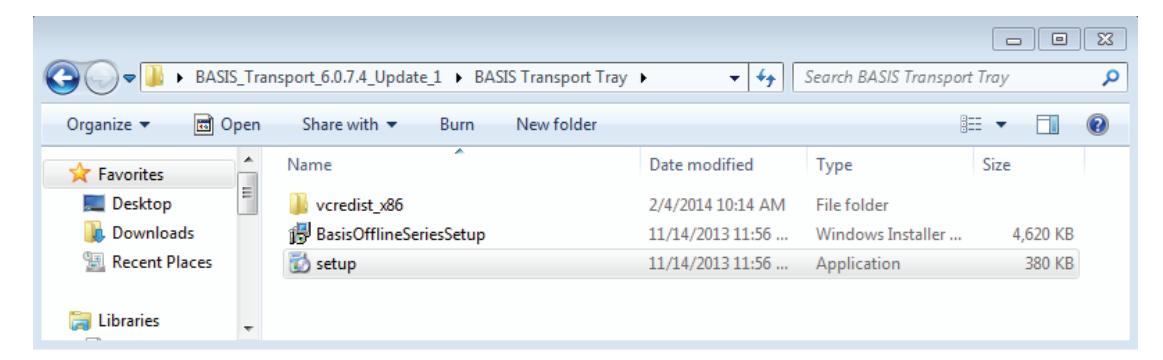Screen dimensions: 1163x360
Task: Expand the address bar history dropdown
Action: click(x=734, y=78)
